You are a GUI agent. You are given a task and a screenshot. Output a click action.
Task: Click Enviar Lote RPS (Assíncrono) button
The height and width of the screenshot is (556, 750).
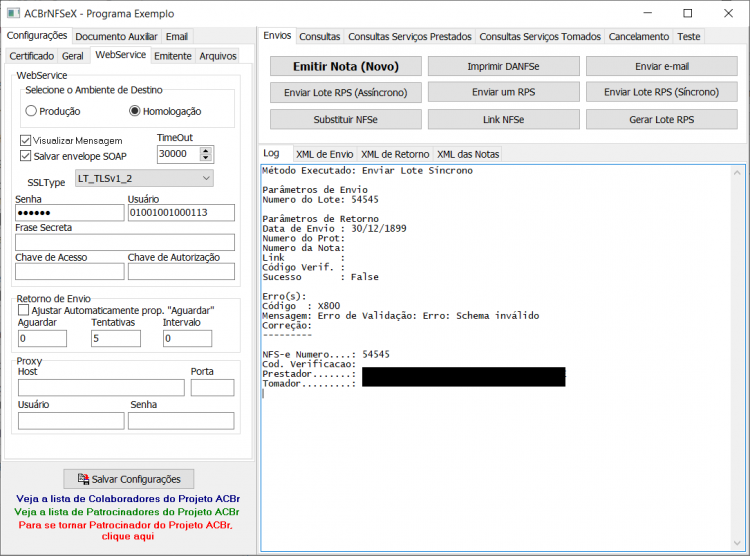346,92
